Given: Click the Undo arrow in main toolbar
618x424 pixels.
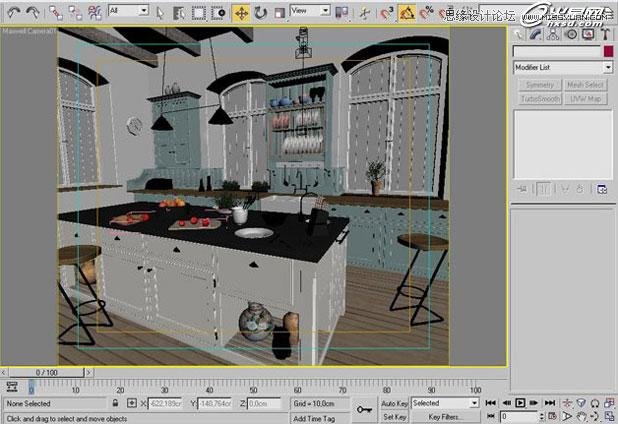Looking at the screenshot, I should (13, 13).
